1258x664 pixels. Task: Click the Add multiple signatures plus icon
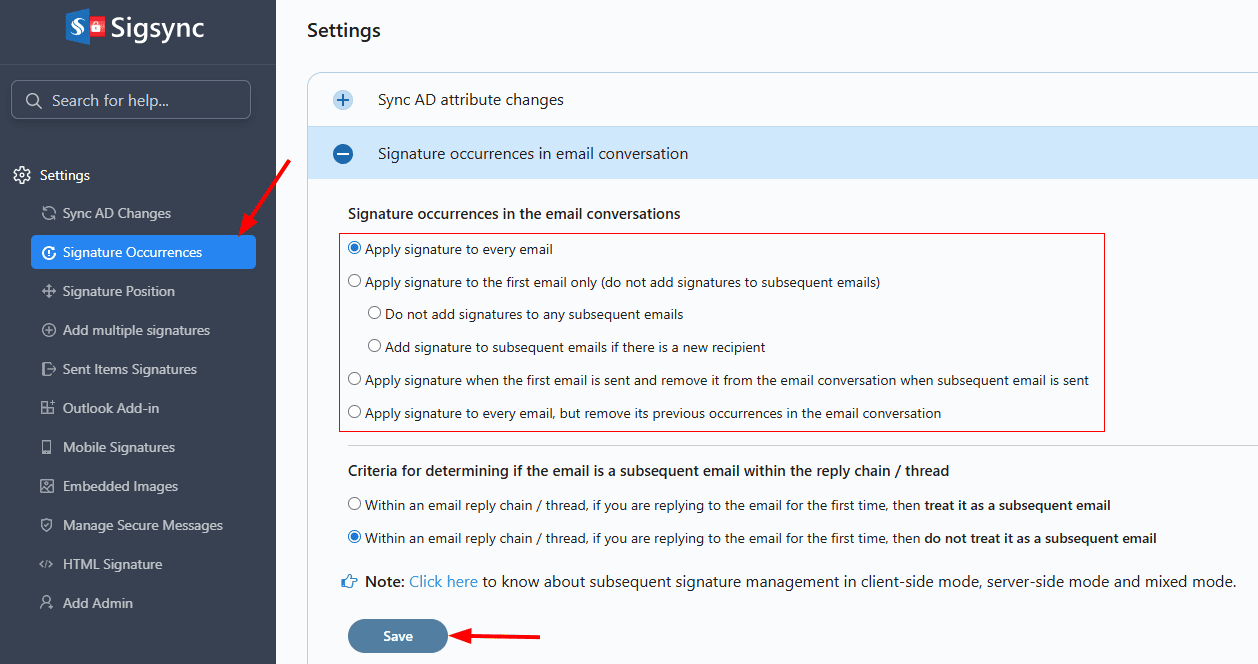pyautogui.click(x=48, y=331)
